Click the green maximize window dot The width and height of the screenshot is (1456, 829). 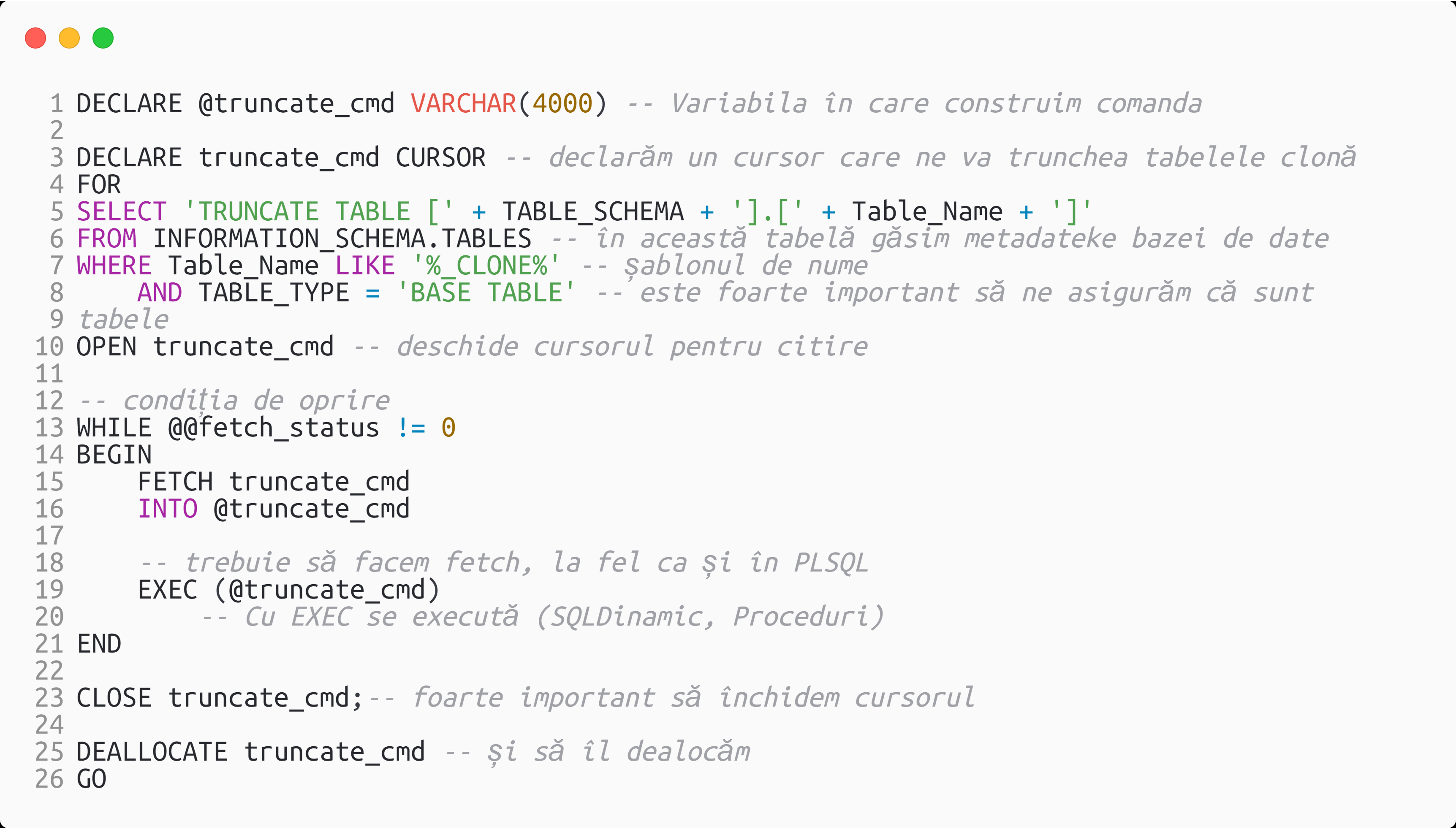tap(103, 38)
